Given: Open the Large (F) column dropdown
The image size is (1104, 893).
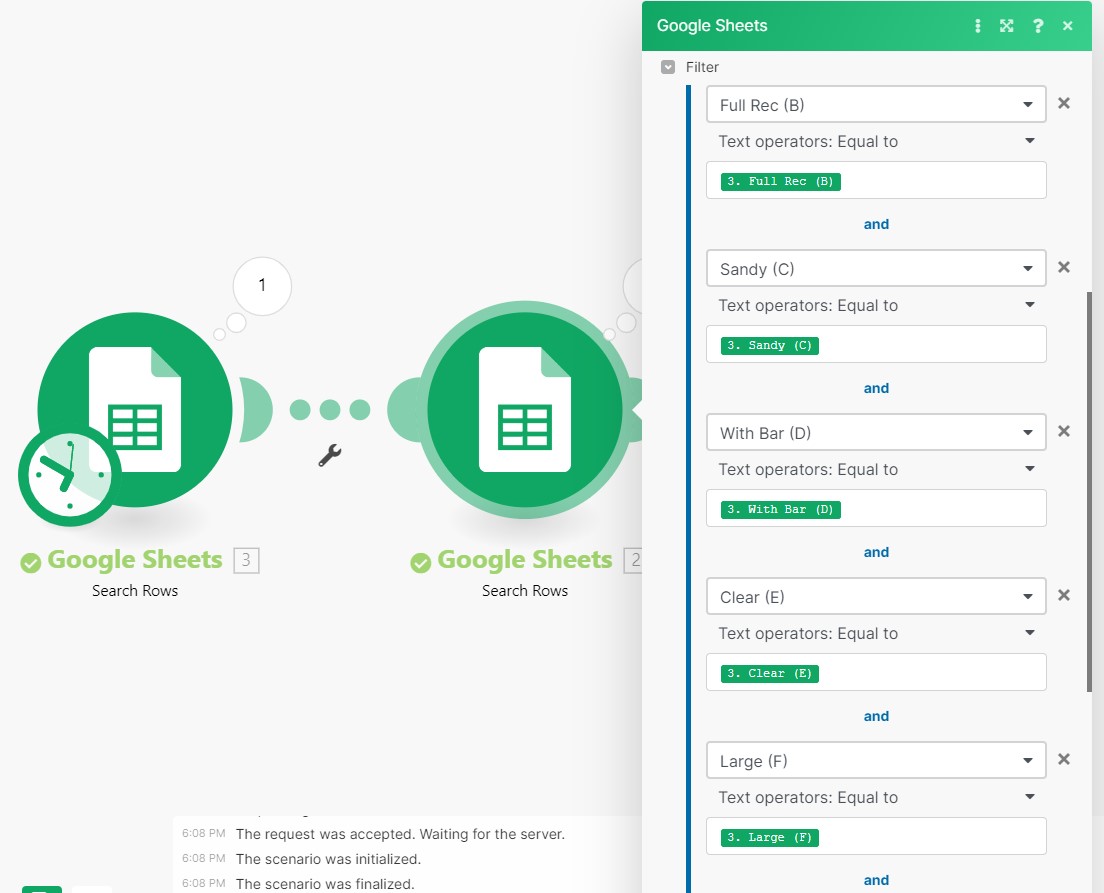Looking at the screenshot, I should point(876,761).
